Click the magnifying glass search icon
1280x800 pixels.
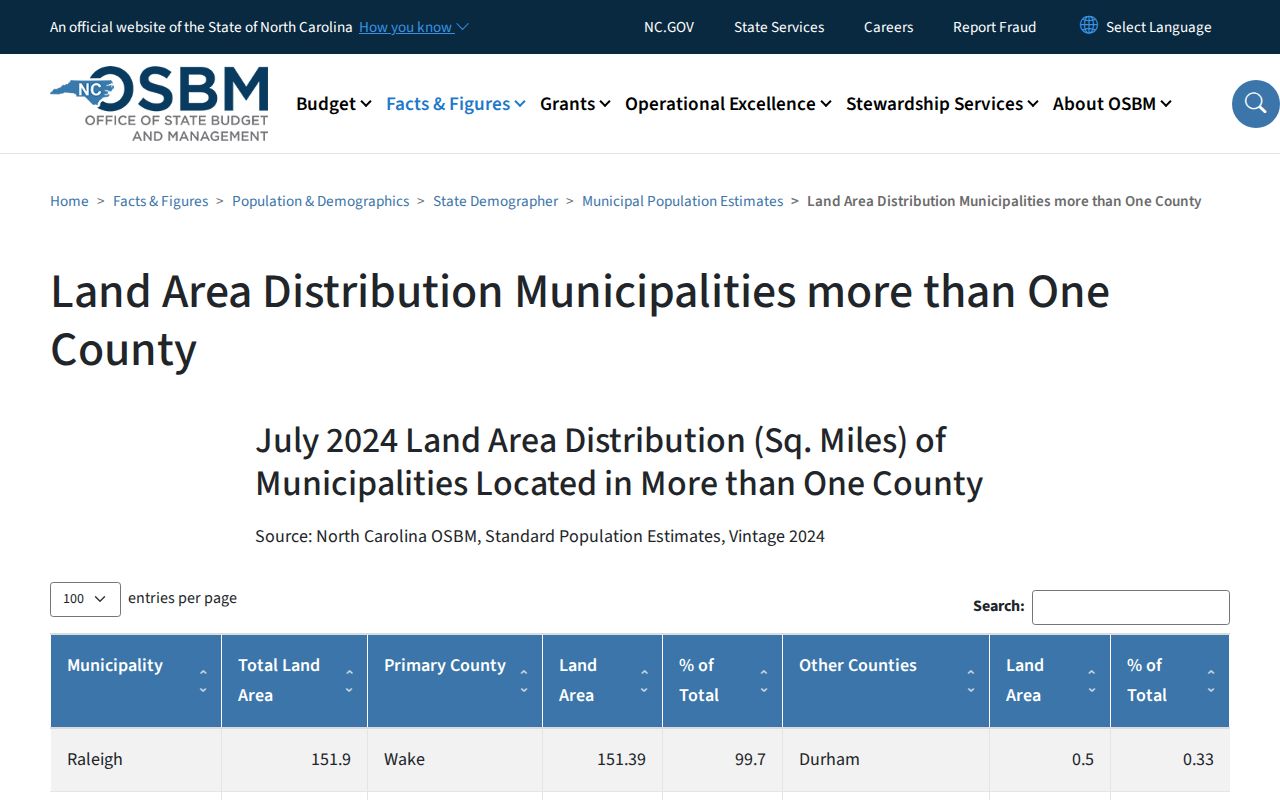click(x=1255, y=103)
